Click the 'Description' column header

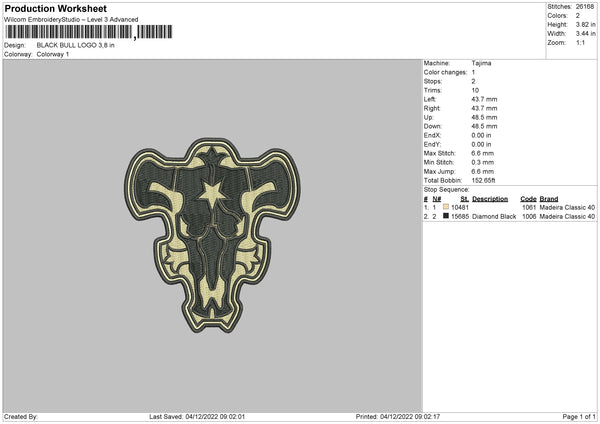tap(490, 199)
